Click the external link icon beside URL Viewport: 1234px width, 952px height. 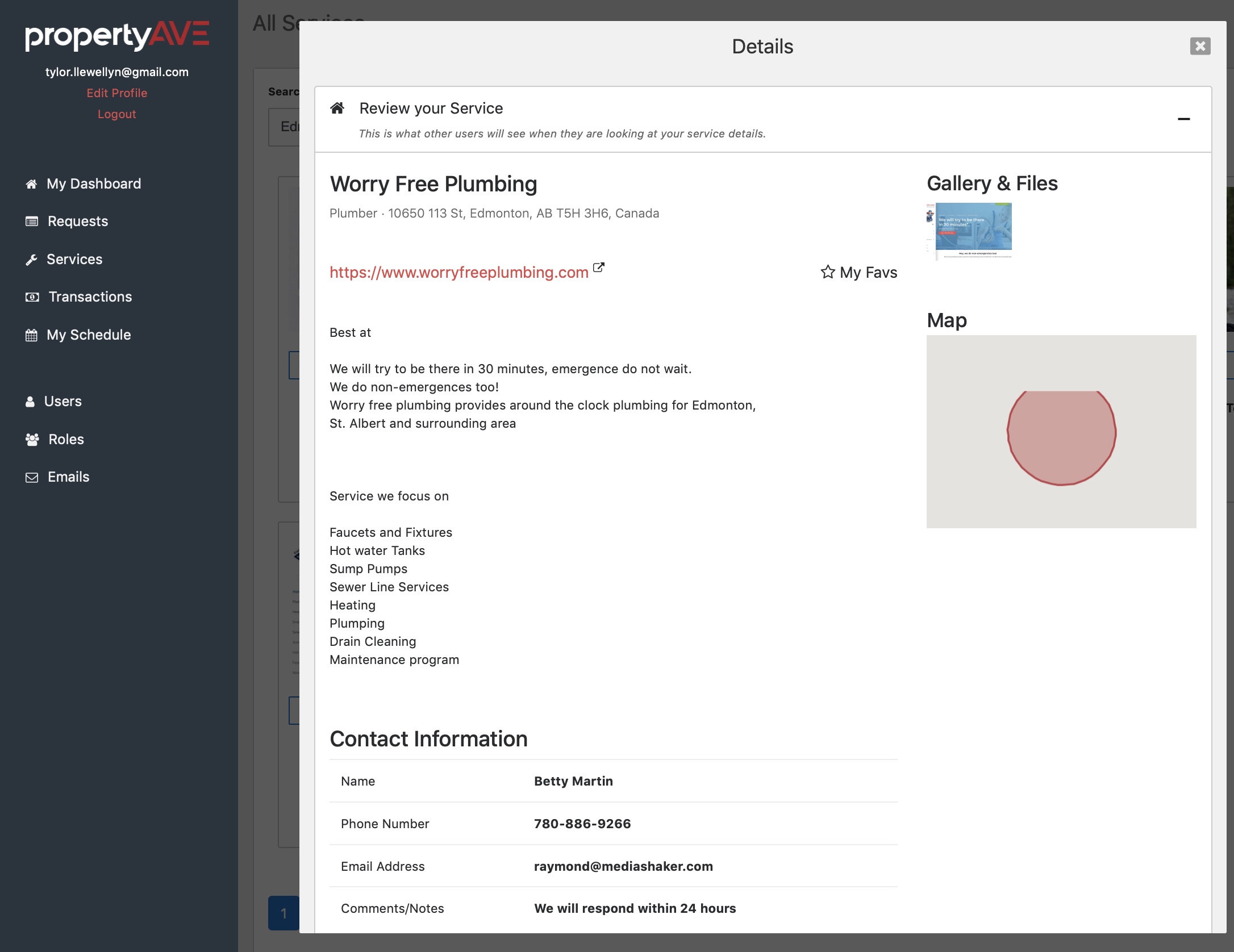(x=599, y=268)
